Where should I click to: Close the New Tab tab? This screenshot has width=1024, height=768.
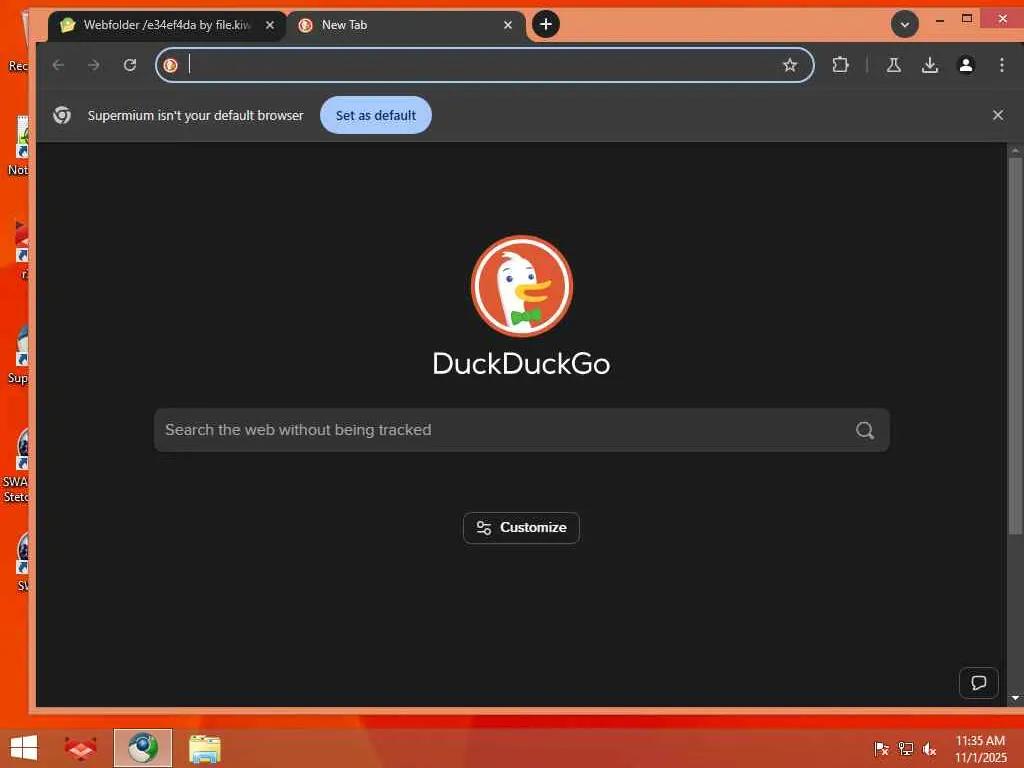(508, 25)
